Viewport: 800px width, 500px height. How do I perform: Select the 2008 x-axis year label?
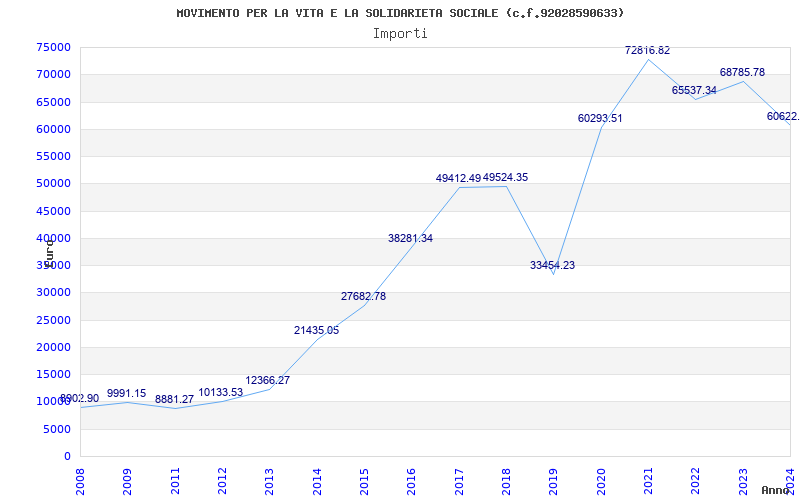(80, 482)
